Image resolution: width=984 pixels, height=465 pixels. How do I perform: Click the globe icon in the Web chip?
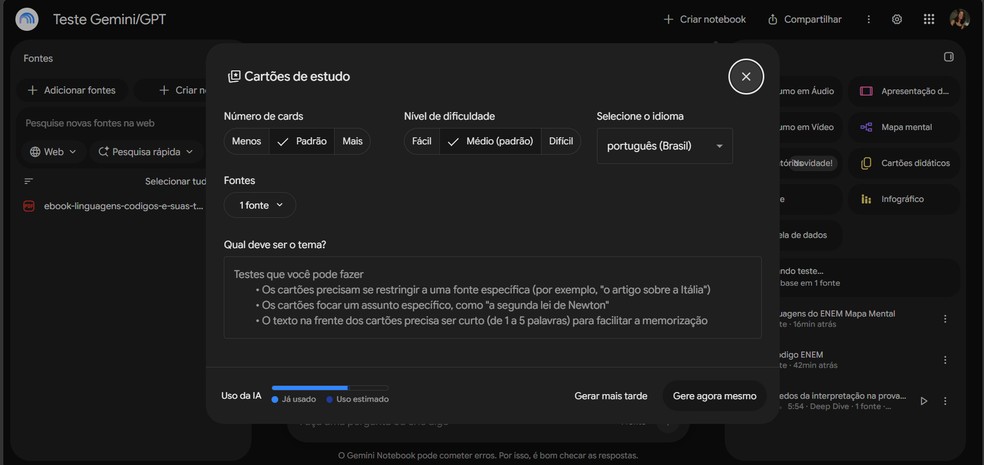pos(35,152)
